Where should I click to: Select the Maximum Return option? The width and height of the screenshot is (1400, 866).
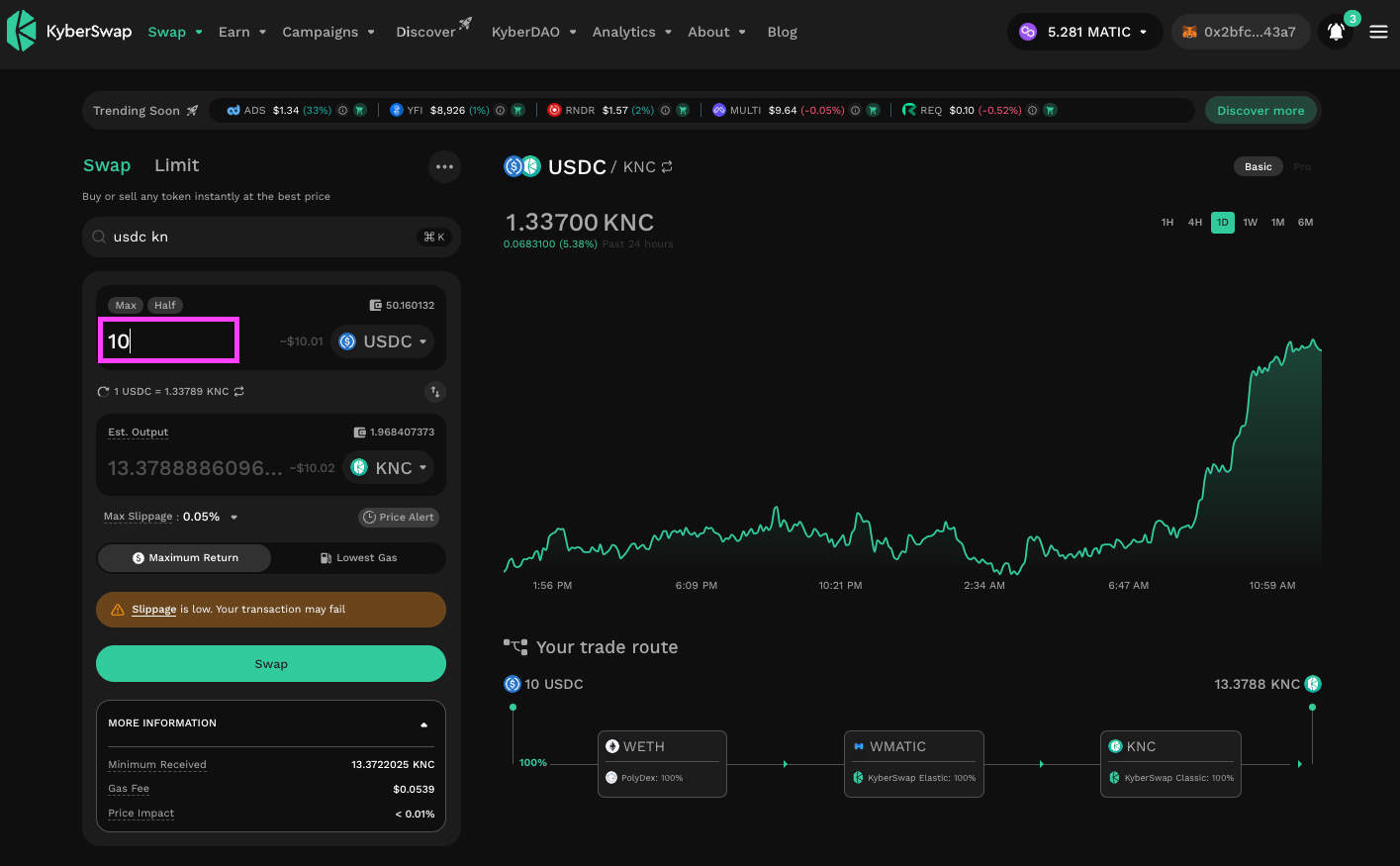[x=185, y=558]
